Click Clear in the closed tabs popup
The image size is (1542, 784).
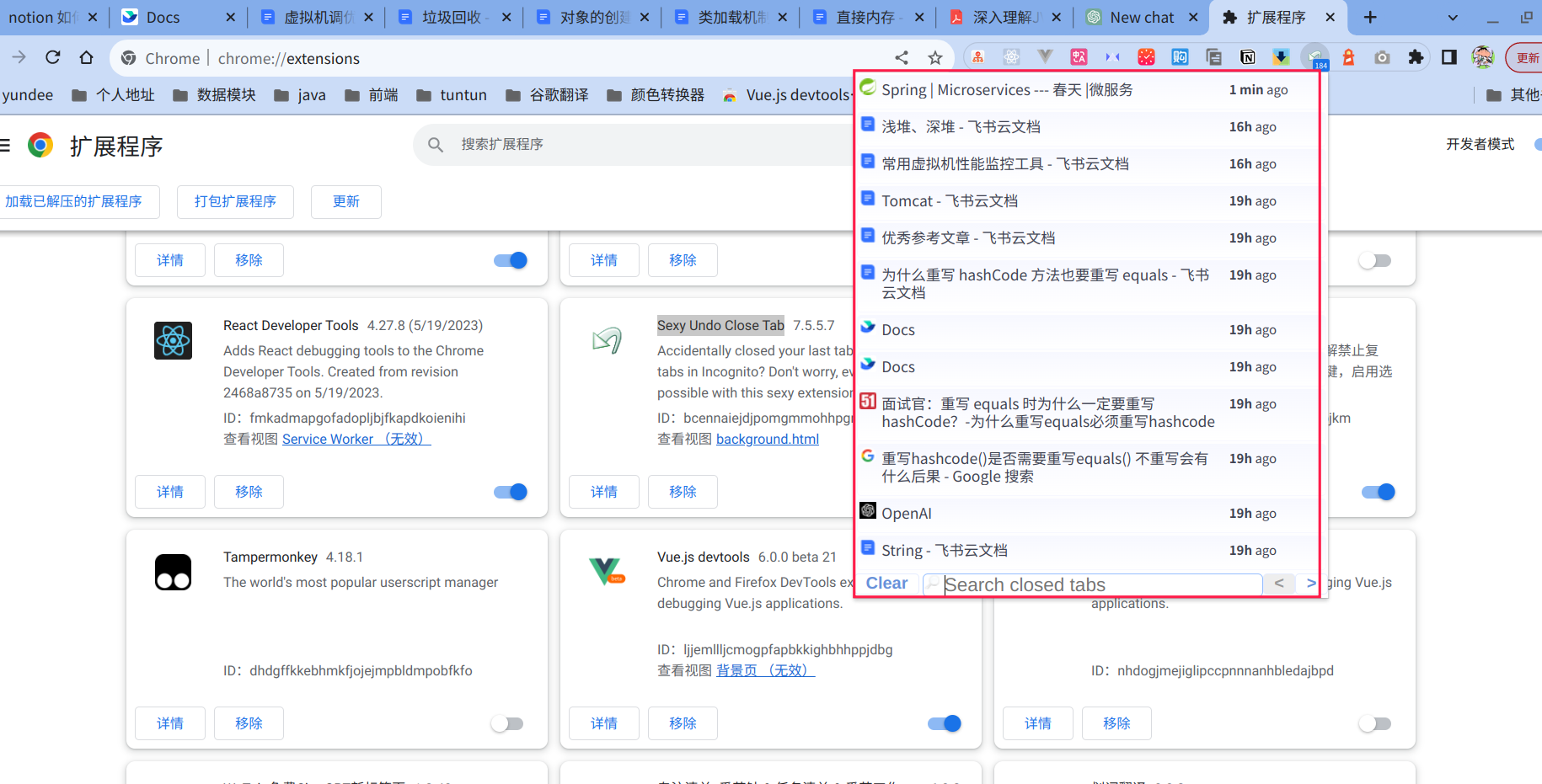click(x=886, y=584)
